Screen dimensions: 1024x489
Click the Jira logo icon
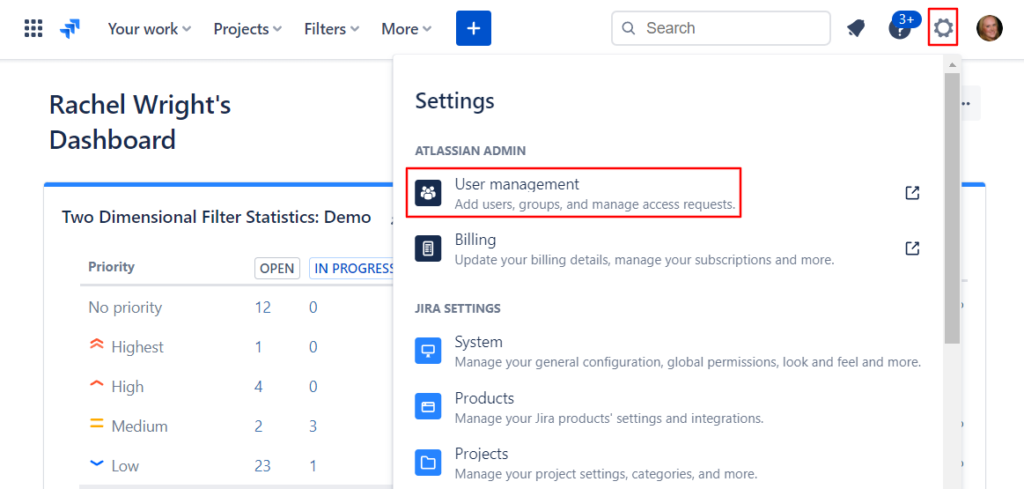tap(70, 29)
